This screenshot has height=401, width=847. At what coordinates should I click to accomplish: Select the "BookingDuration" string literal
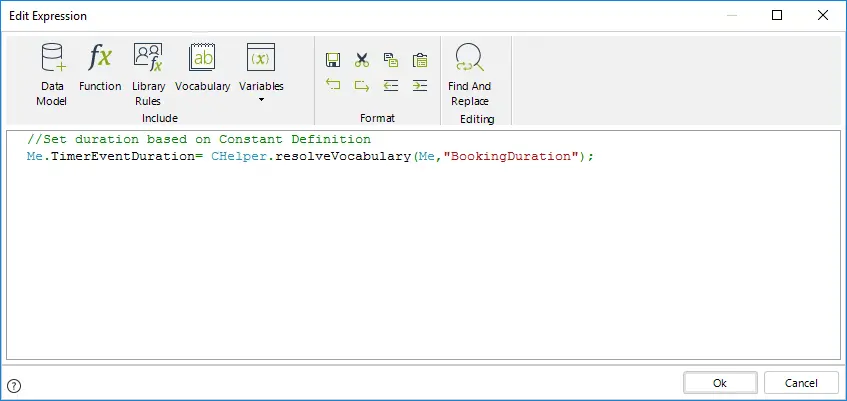(x=510, y=157)
